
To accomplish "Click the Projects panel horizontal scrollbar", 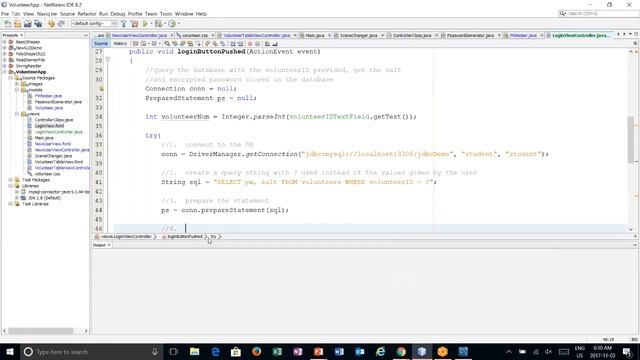I will (x=41, y=331).
